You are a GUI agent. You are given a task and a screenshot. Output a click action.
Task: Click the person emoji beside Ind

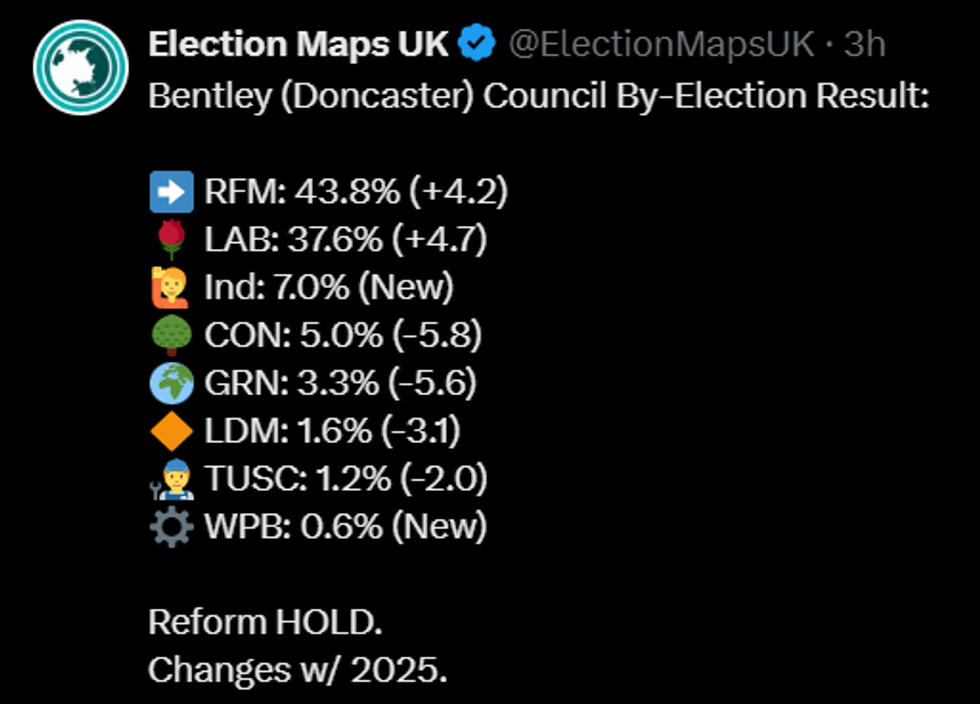(171, 287)
